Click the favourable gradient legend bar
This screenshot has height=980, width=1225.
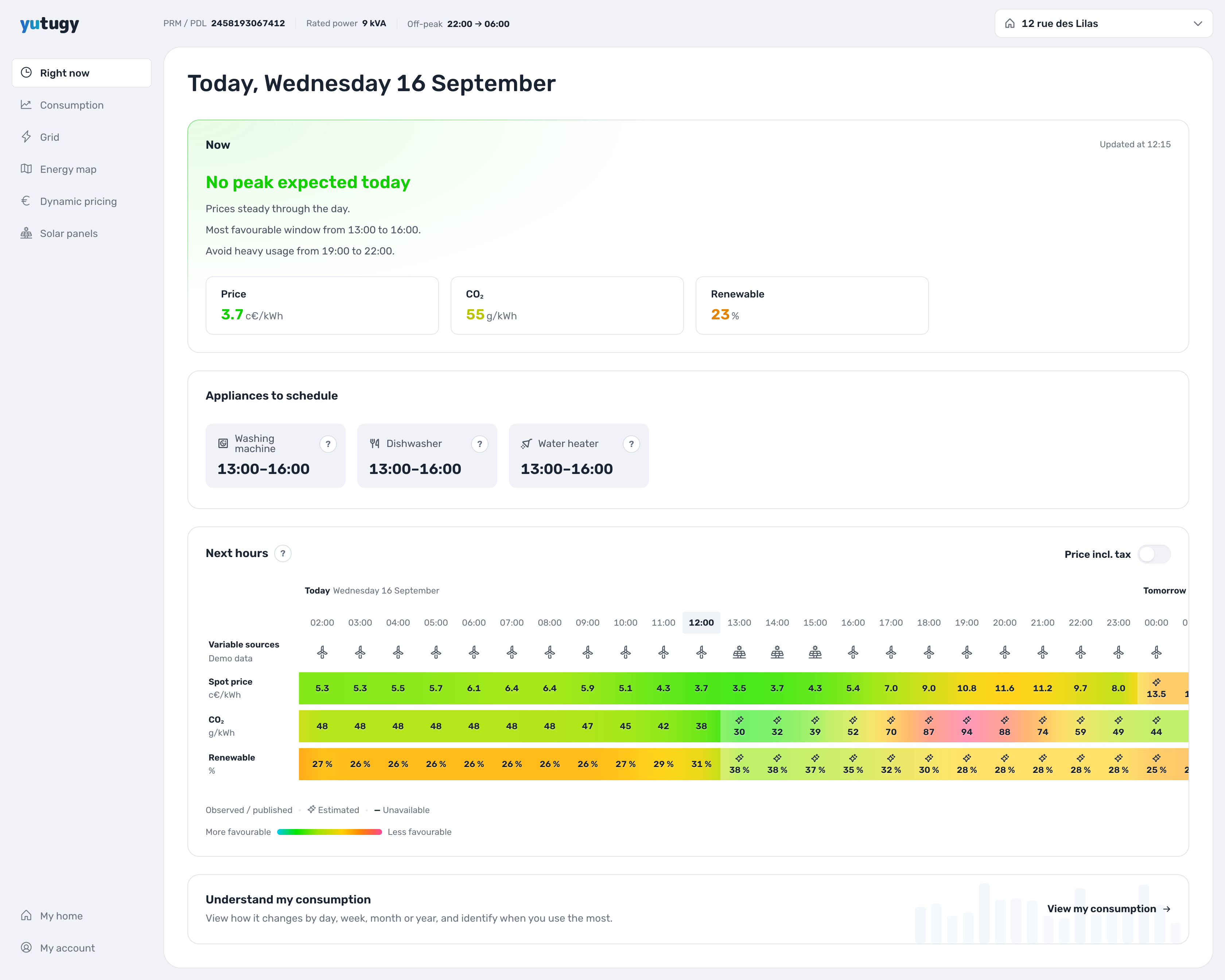pos(330,832)
